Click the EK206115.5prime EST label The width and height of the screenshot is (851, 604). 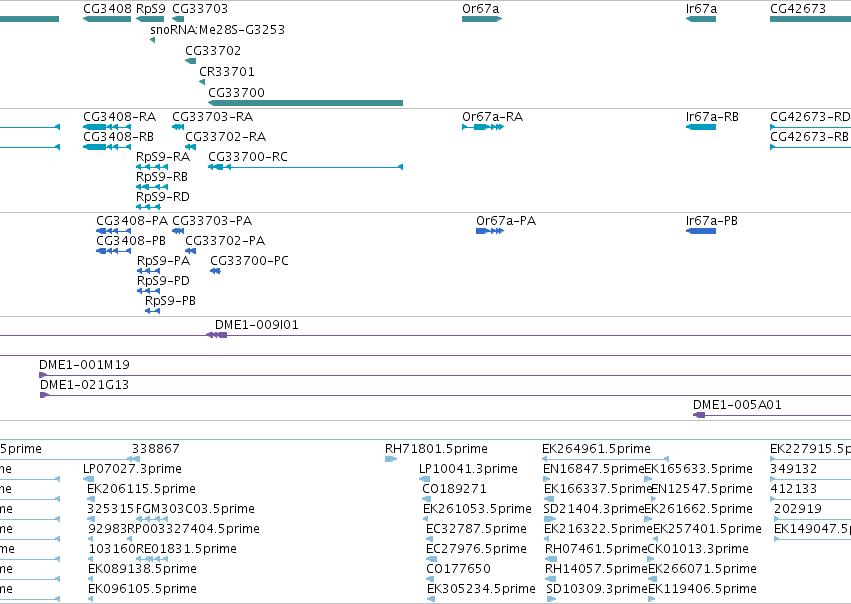click(x=141, y=489)
